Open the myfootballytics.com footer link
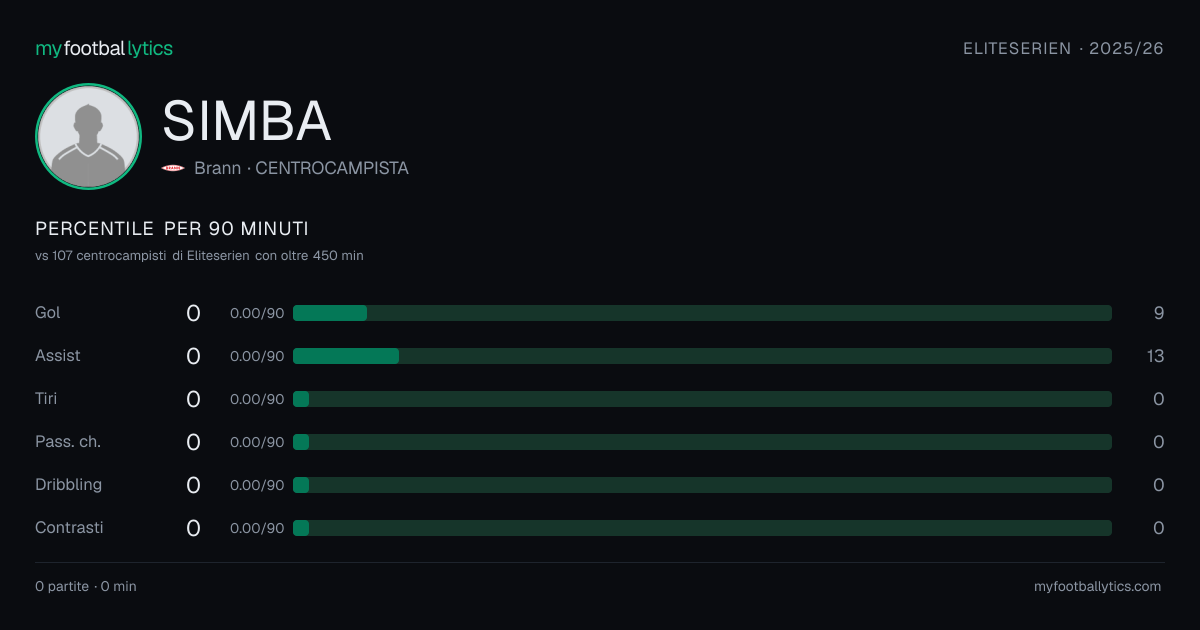The width and height of the screenshot is (1200, 630). tap(1098, 587)
